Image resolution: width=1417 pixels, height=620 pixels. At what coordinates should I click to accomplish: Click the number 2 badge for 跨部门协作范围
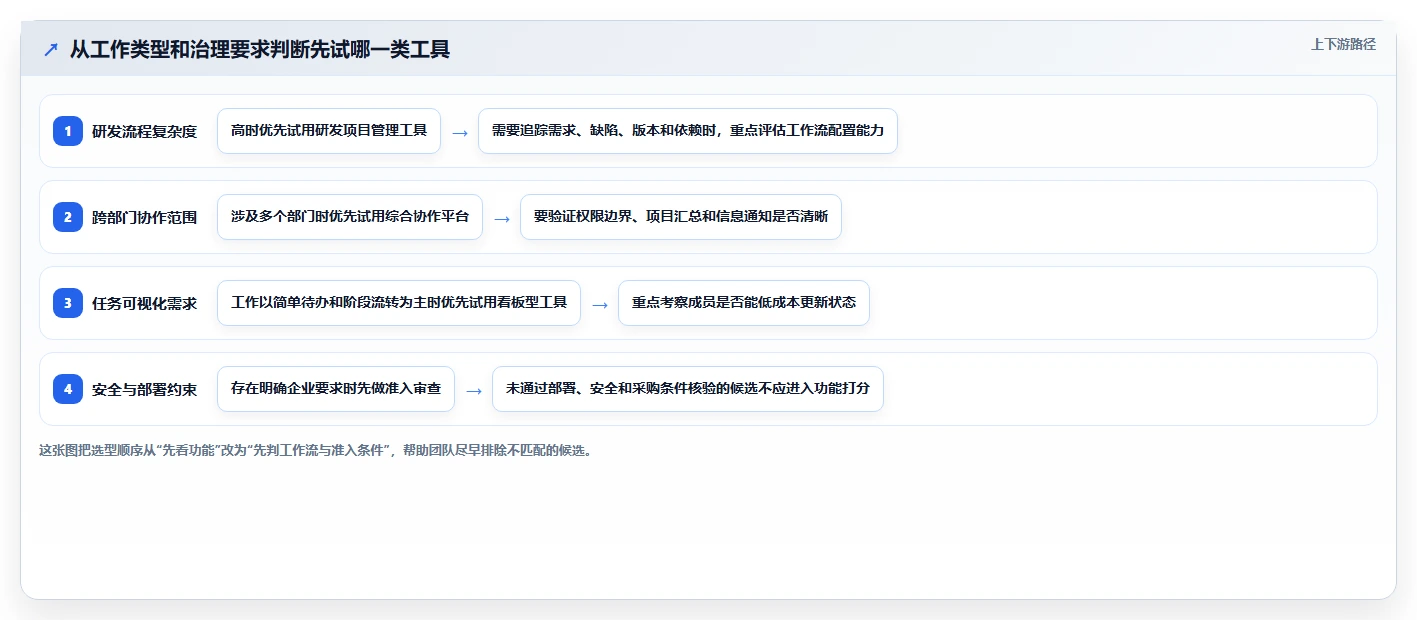[x=68, y=217]
